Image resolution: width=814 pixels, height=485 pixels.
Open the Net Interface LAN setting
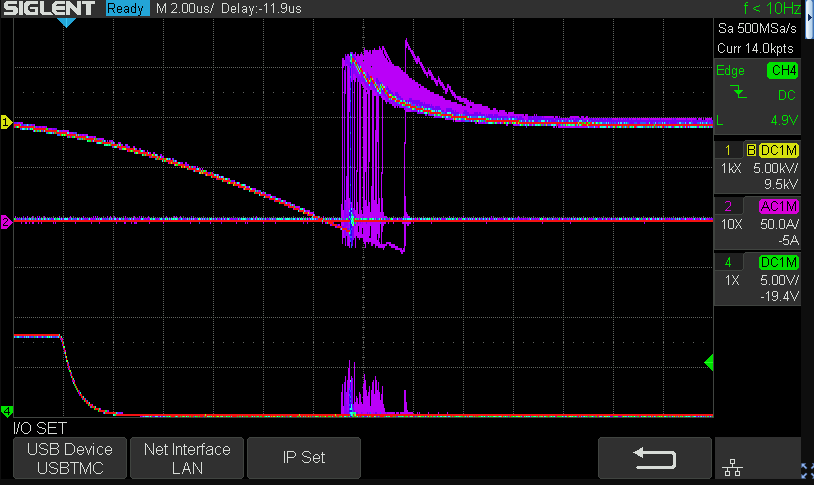pos(187,458)
